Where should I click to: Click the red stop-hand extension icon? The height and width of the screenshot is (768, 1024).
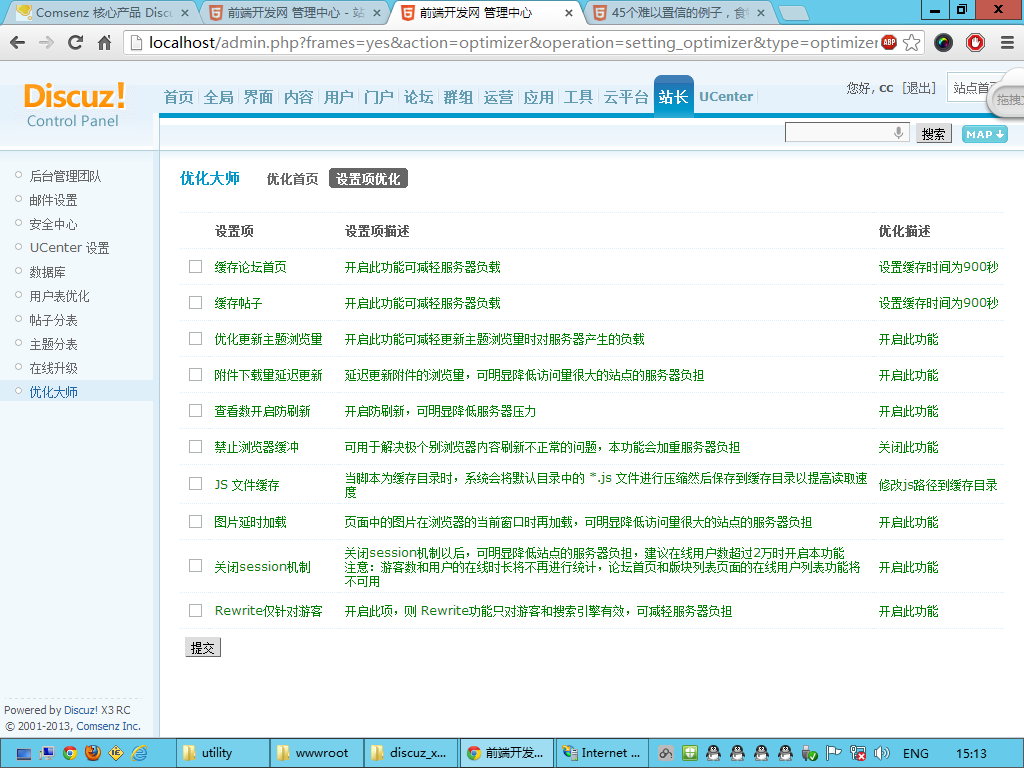pyautogui.click(x=975, y=43)
